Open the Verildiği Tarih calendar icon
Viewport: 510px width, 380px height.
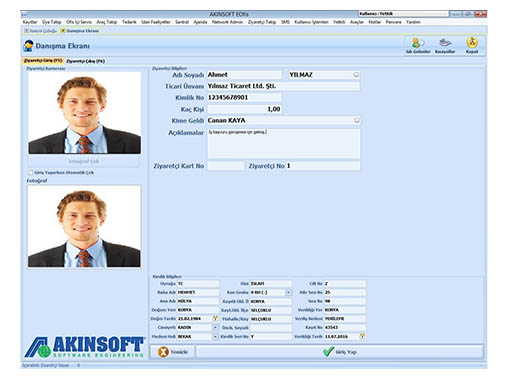pos(362,336)
